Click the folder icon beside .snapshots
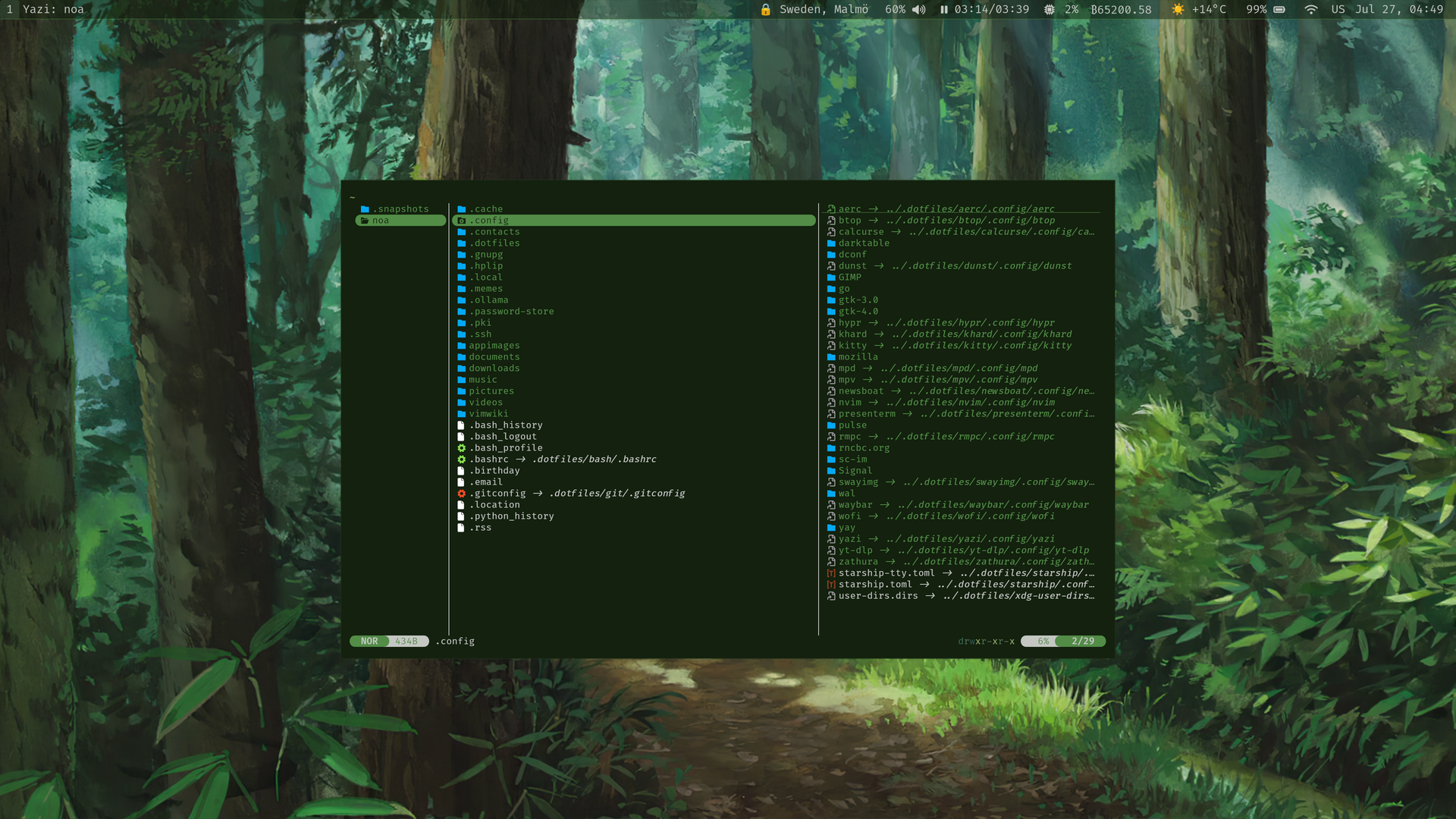 [365, 209]
